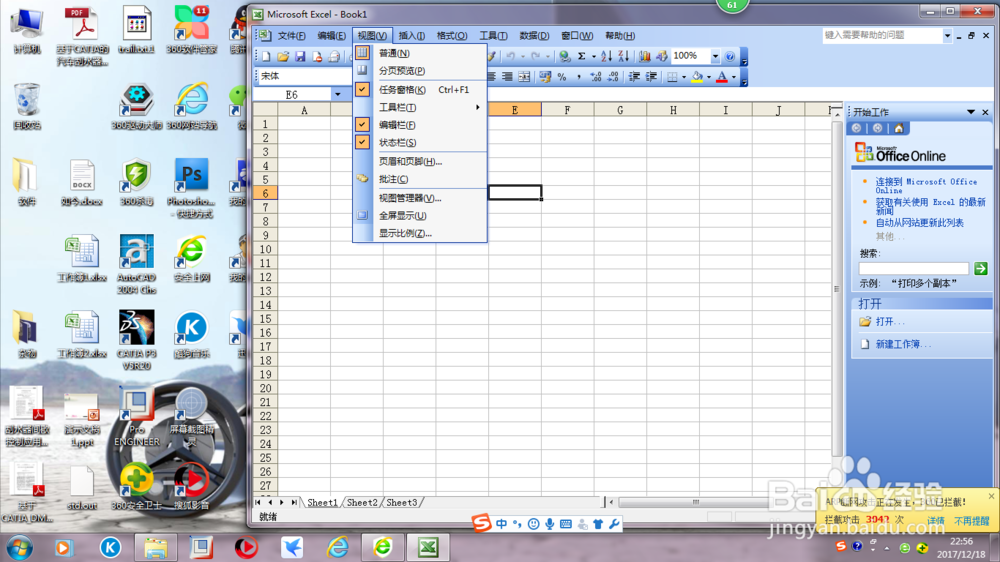Click the green search arrow in task pane
The image size is (1000, 562).
tap(981, 269)
